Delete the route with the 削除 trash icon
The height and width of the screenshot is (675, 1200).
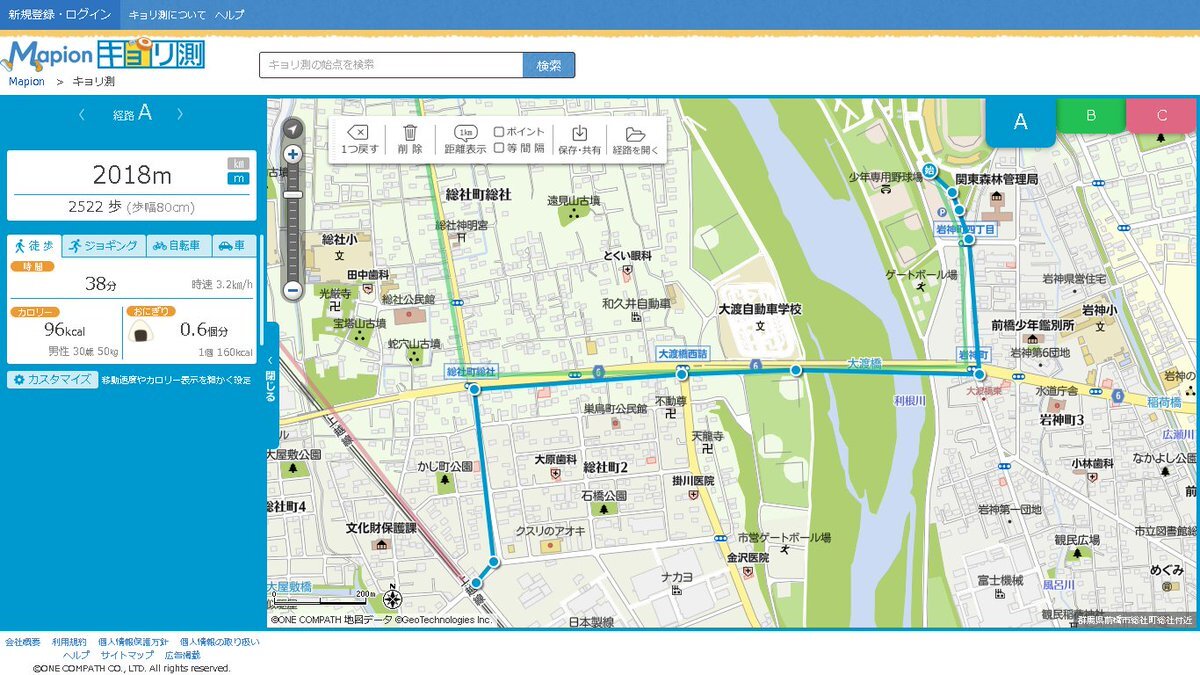(410, 139)
